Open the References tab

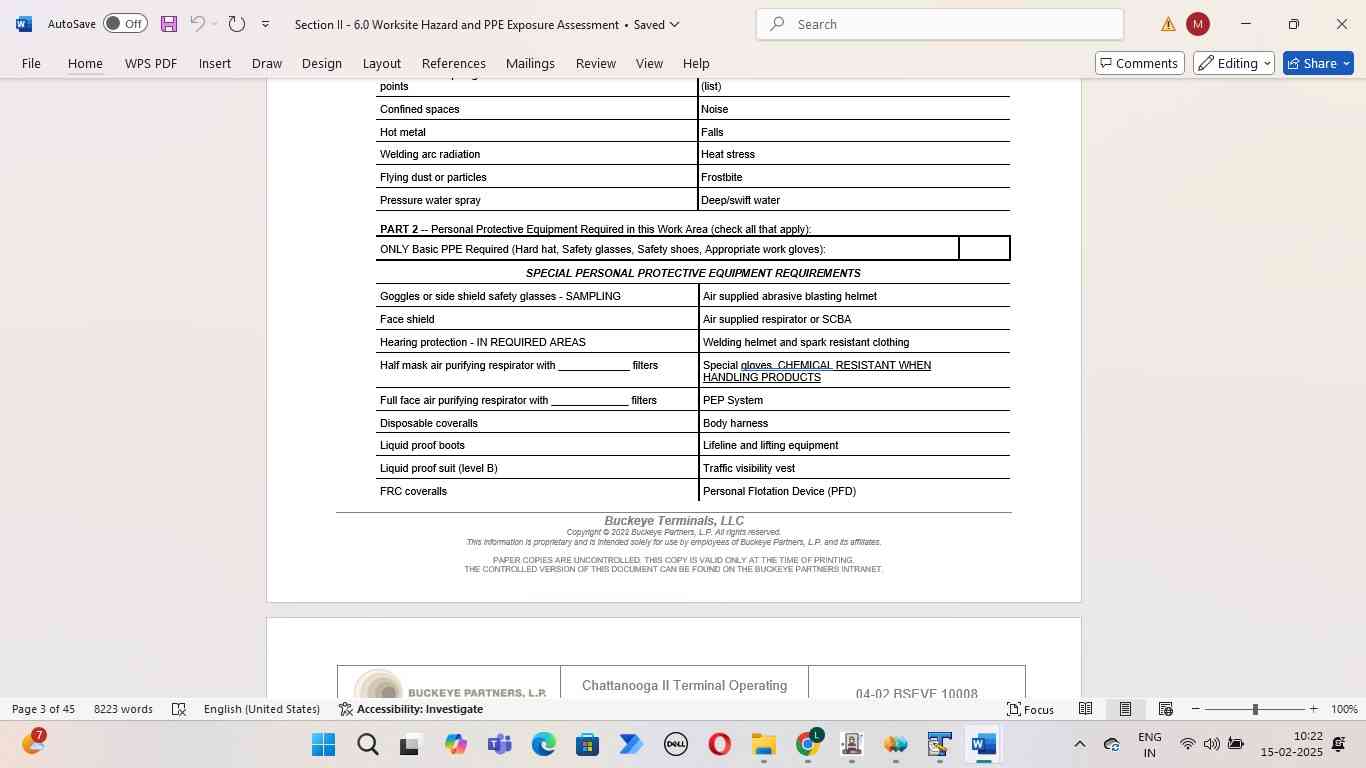pyautogui.click(x=454, y=63)
